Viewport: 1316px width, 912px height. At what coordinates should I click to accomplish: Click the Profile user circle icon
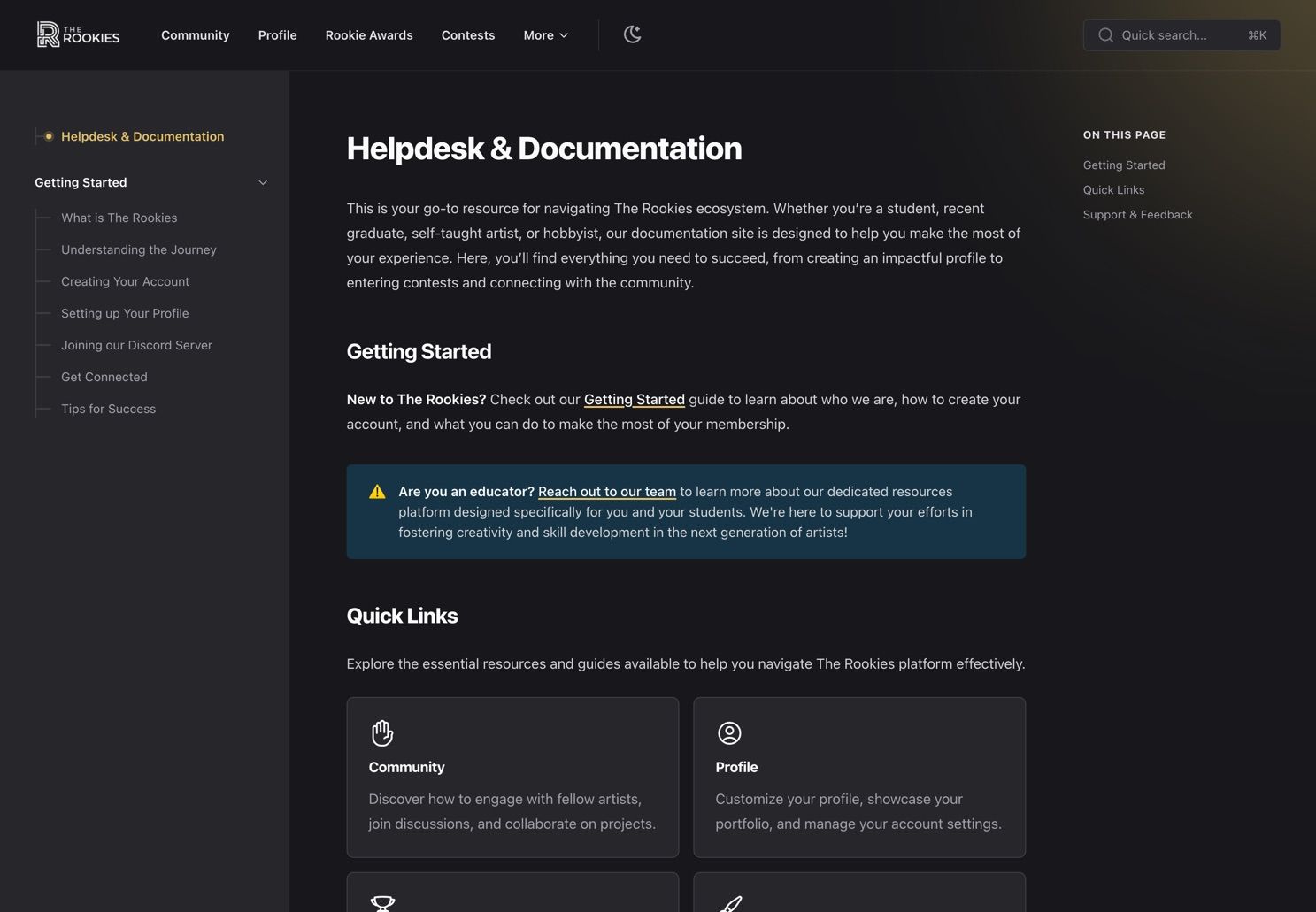pos(729,732)
